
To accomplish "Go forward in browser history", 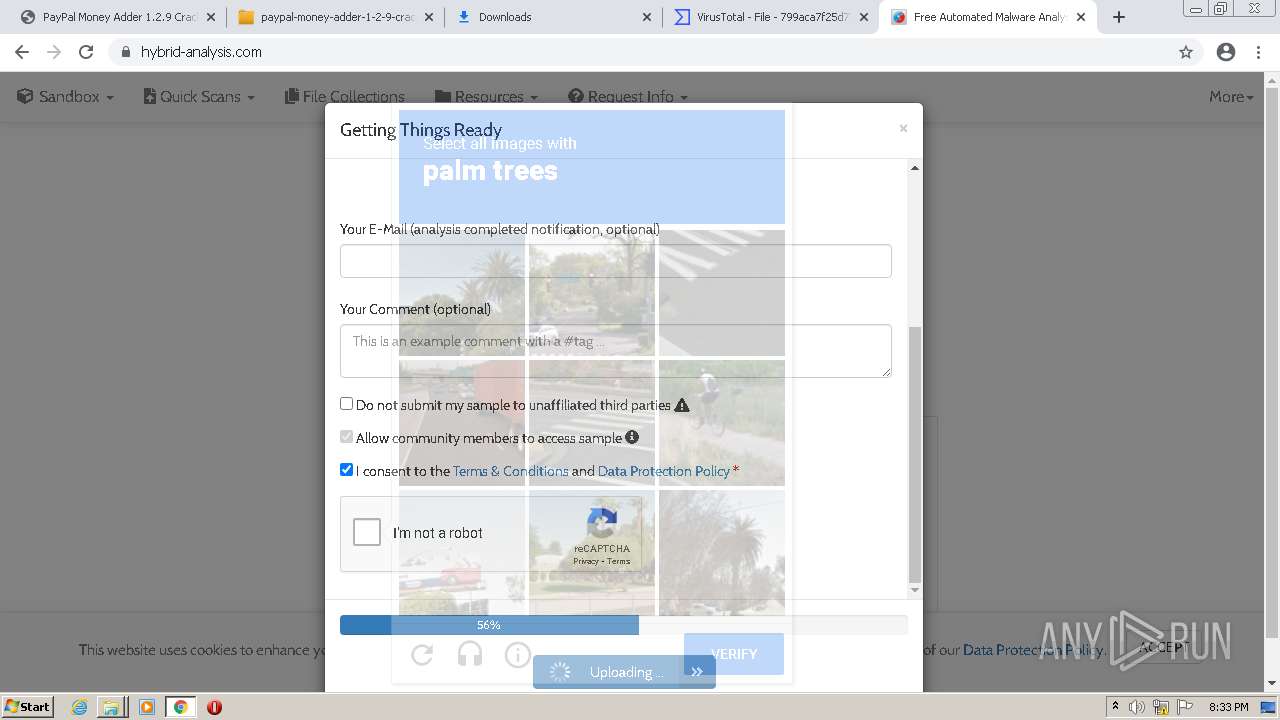I will [54, 52].
